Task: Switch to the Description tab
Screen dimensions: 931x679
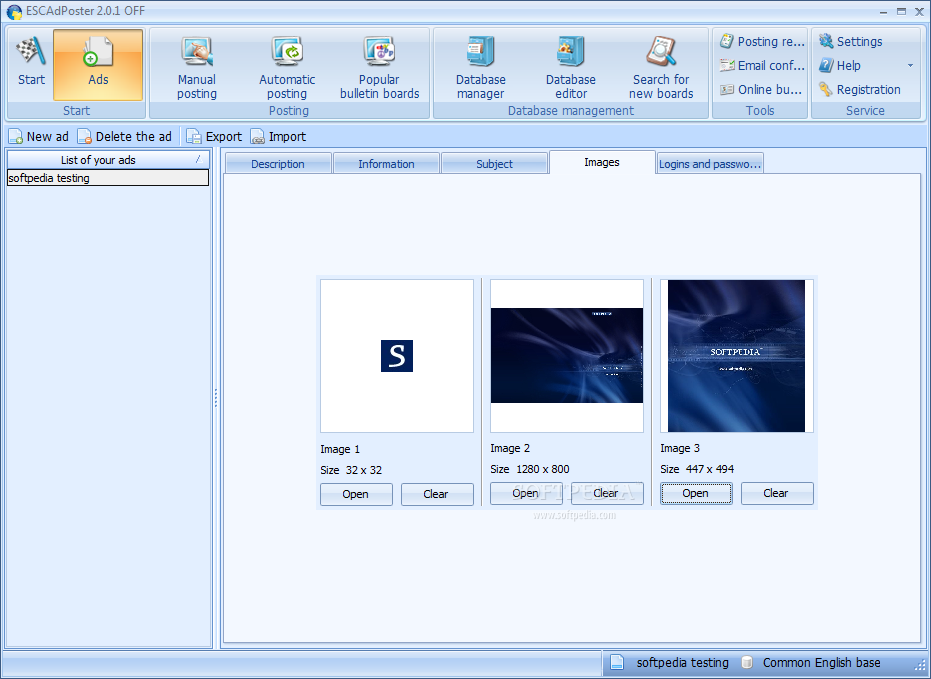Action: click(x=278, y=164)
